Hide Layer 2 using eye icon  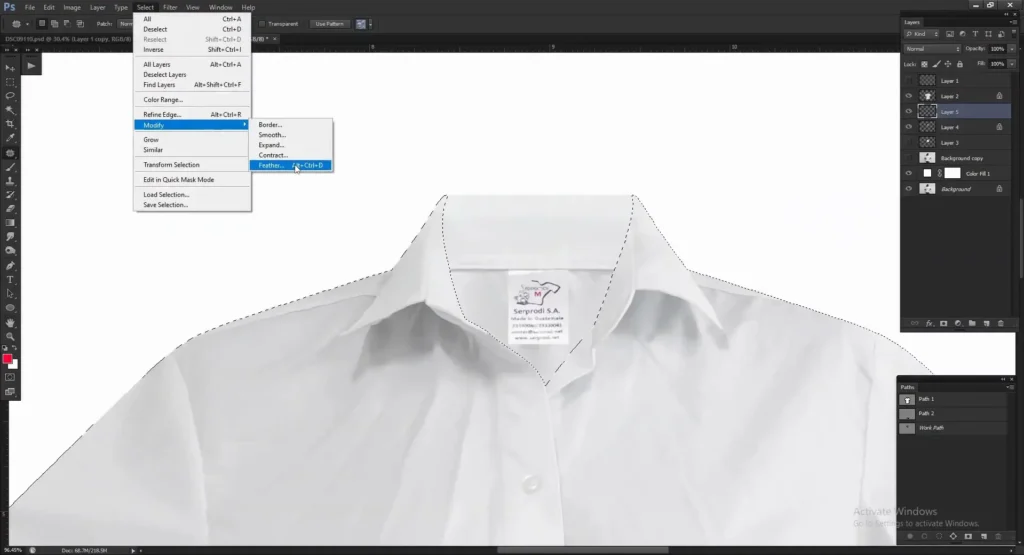click(x=908, y=96)
